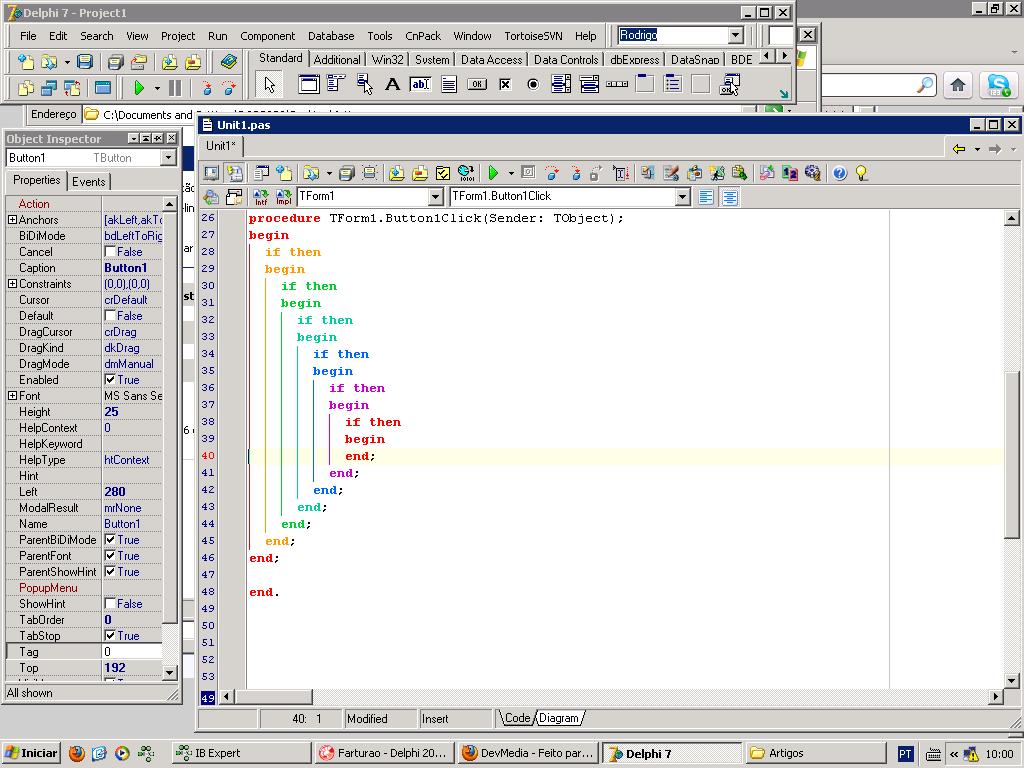Click the Jump to Interface icon

(261, 197)
